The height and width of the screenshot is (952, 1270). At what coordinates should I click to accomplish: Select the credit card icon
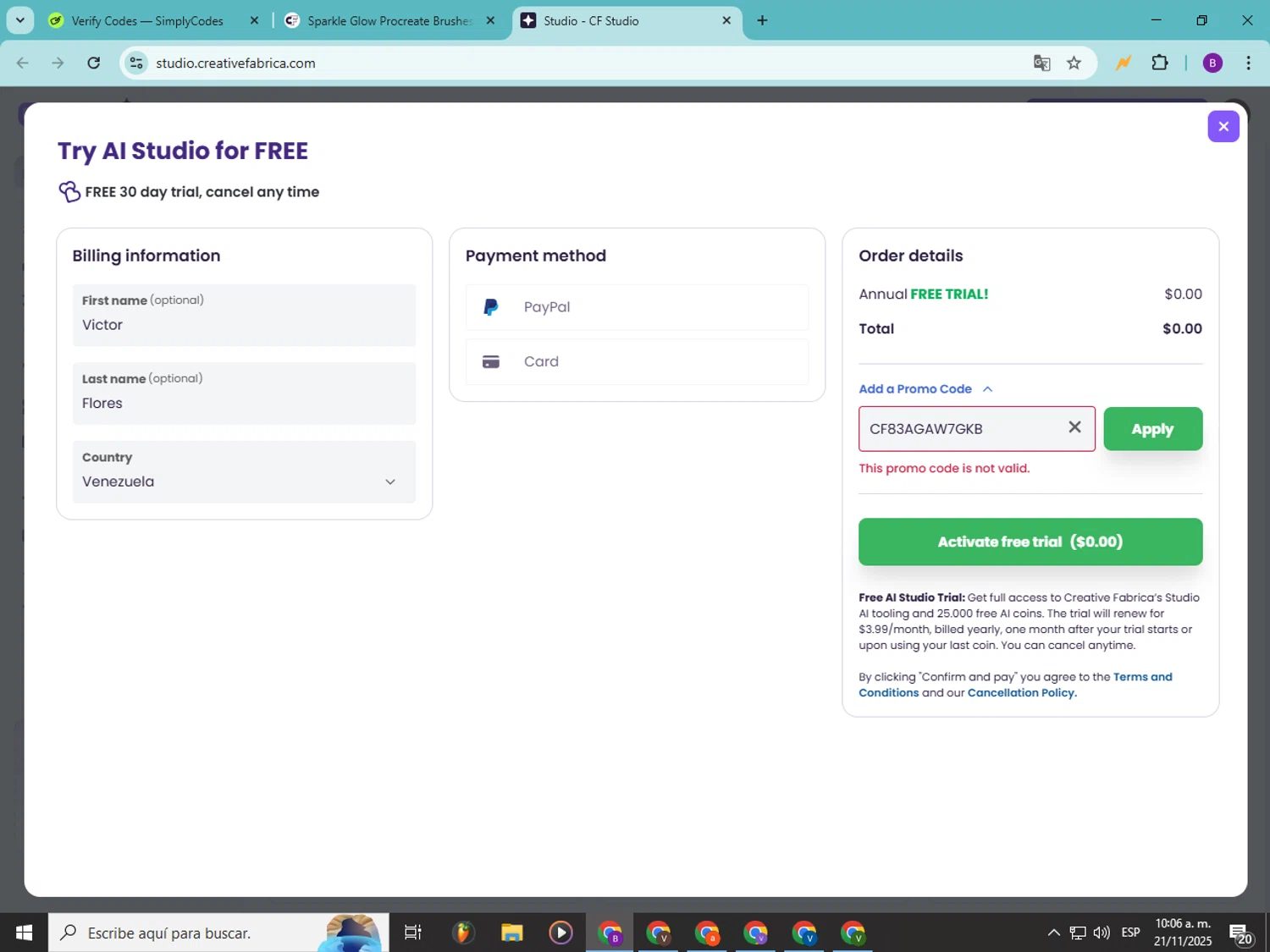(491, 362)
